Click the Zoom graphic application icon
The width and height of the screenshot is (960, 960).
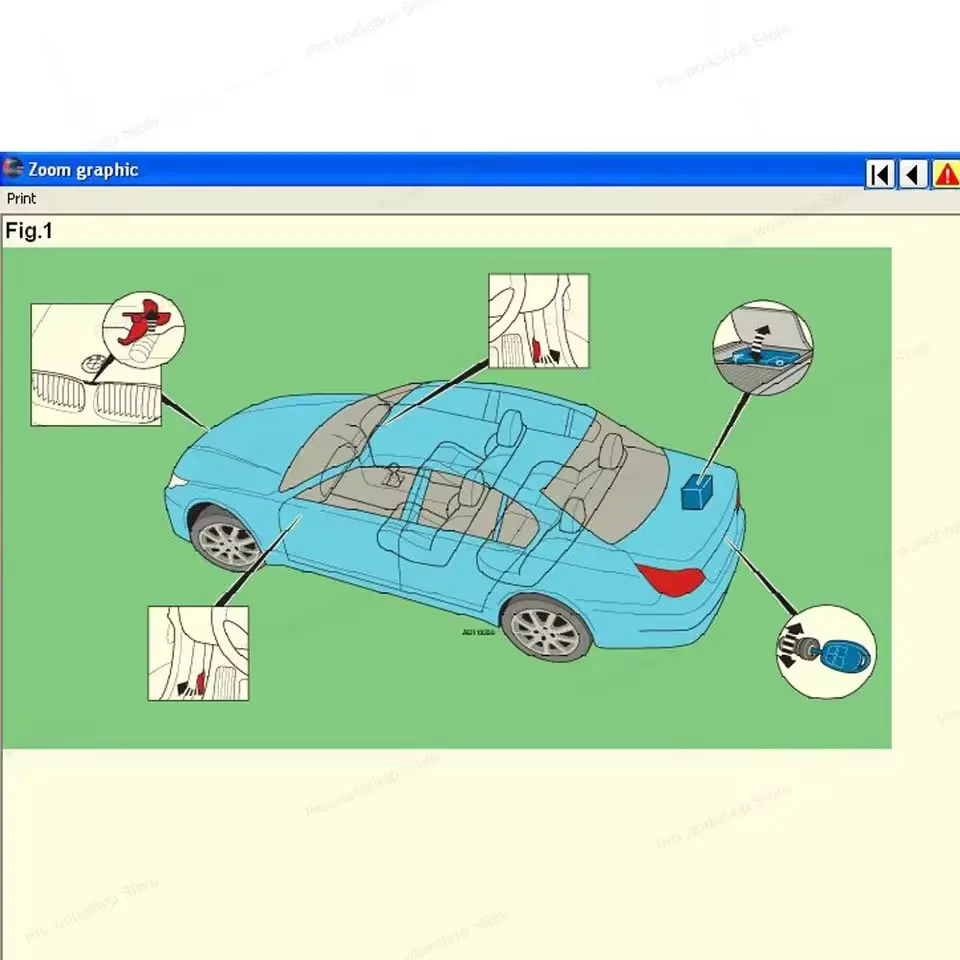pos(11,168)
